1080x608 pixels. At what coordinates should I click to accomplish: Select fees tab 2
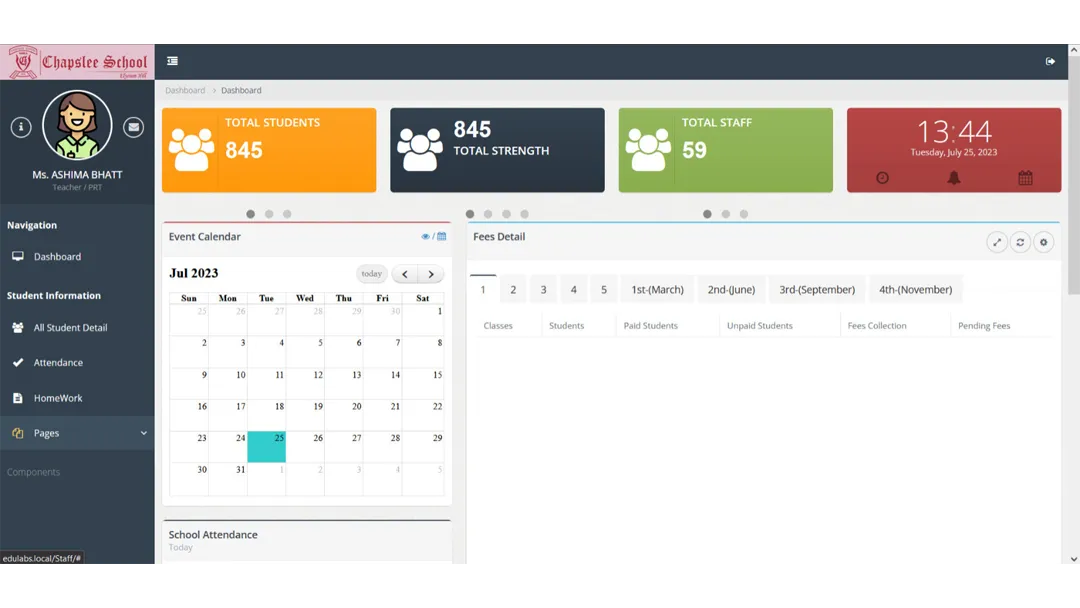(x=513, y=290)
